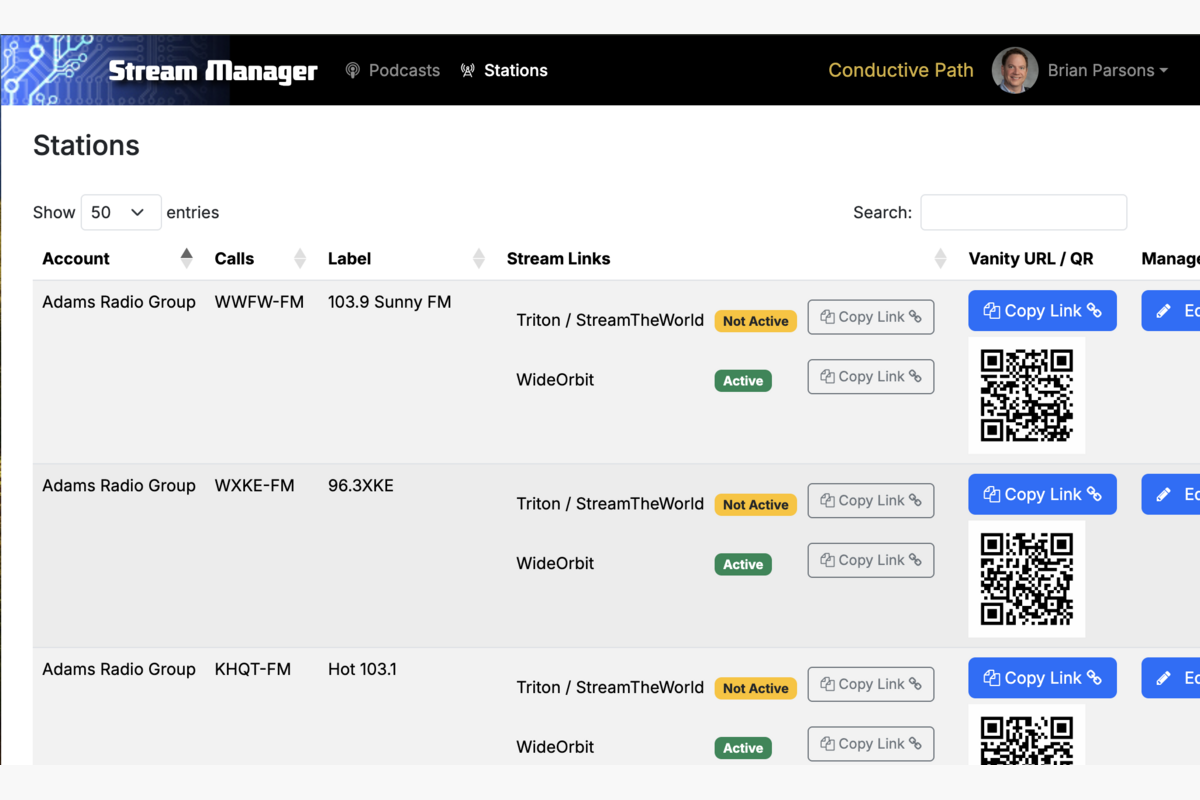Click KHQT-FM's vanity Copy Link button
This screenshot has width=1200, height=800.
point(1042,677)
